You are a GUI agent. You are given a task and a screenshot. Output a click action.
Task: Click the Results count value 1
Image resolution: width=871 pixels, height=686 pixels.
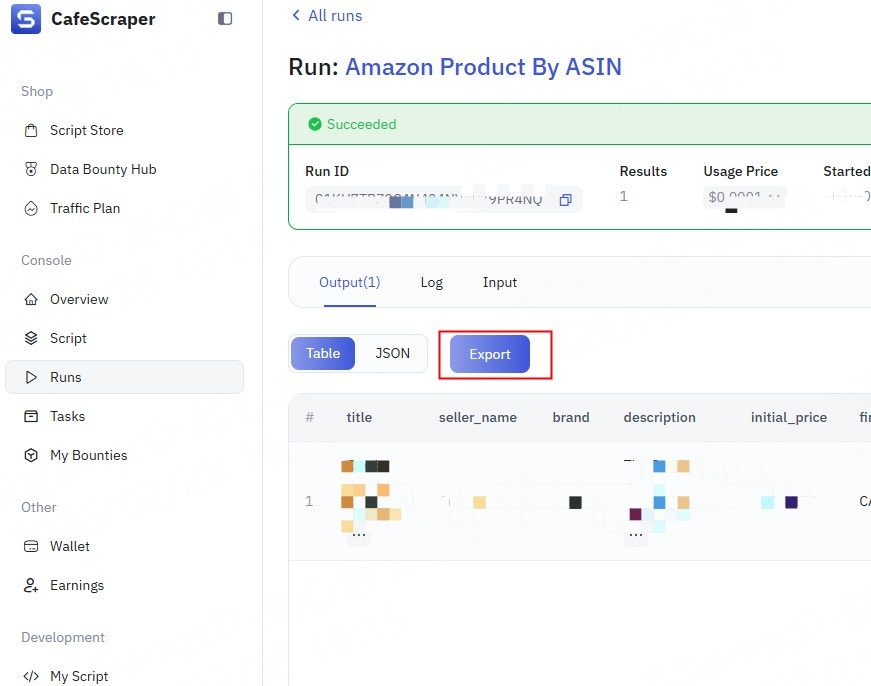click(x=623, y=197)
